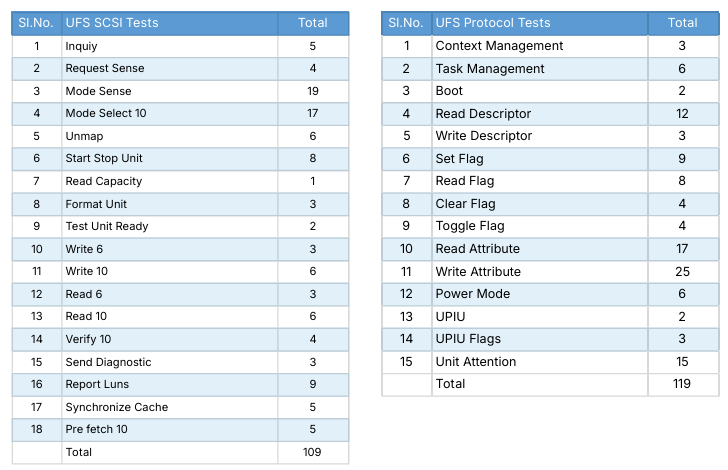
Task: Select the Mode Select 10 row
Action: [x=180, y=113]
